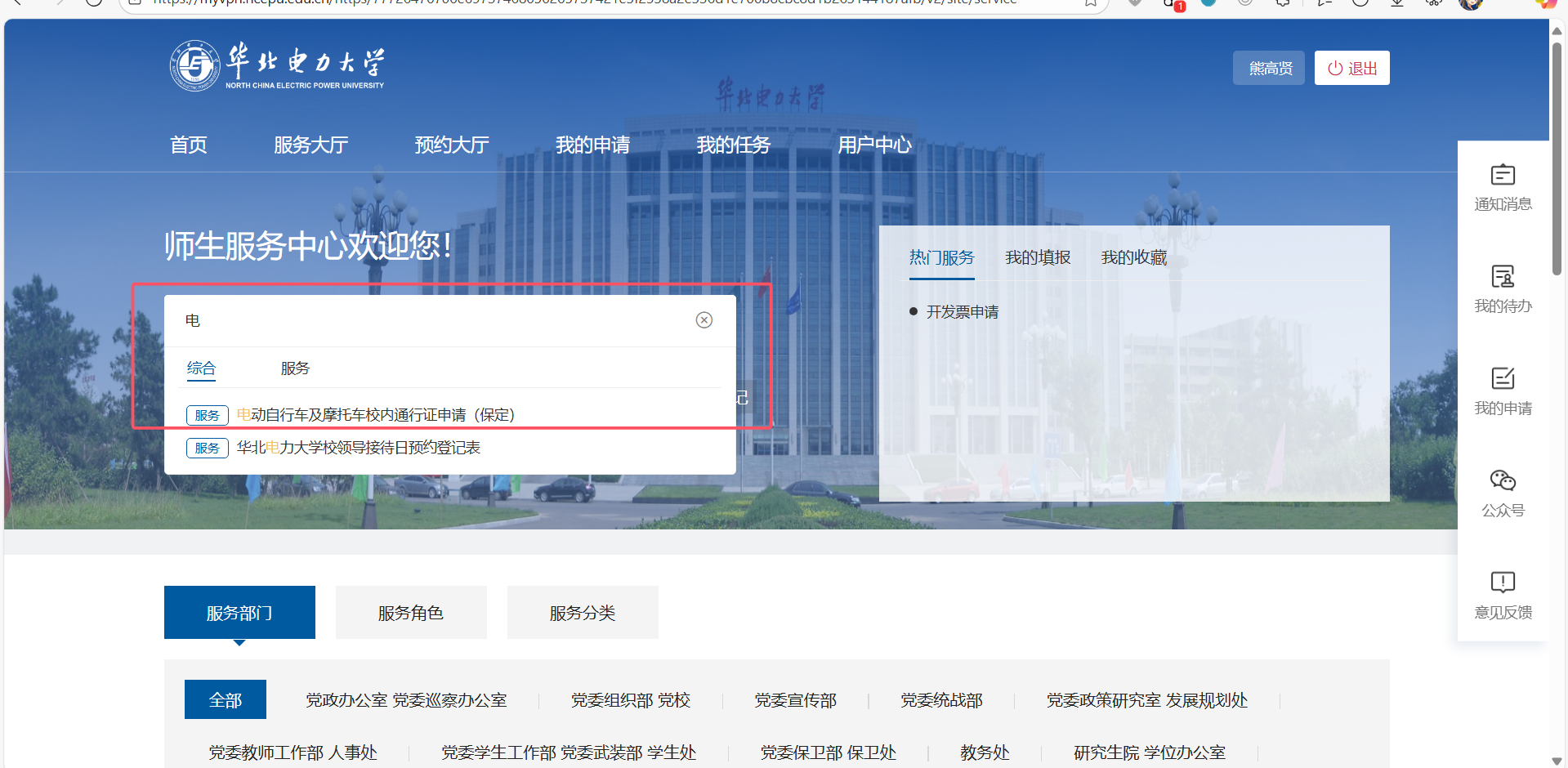The width and height of the screenshot is (1568, 768).
Task: Switch to the 我的填报 tab
Action: [1038, 258]
